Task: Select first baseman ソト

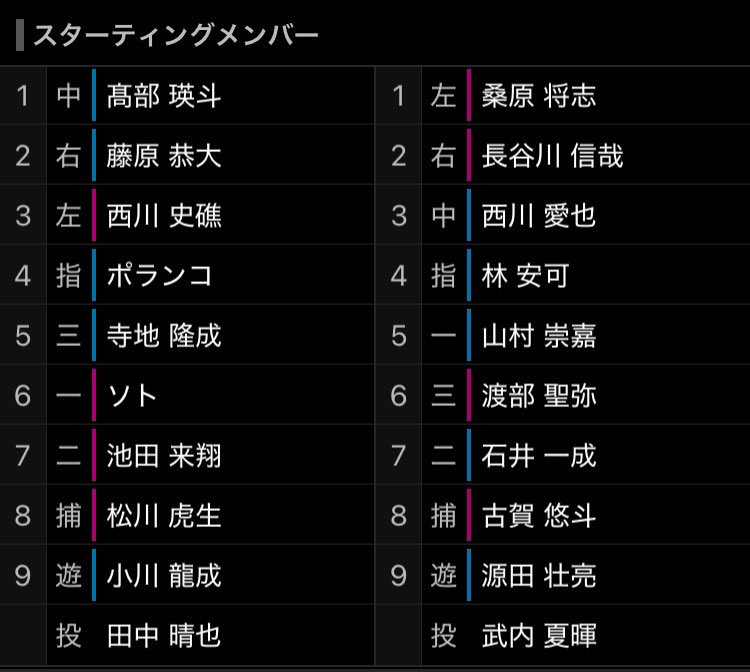Action: point(133,396)
